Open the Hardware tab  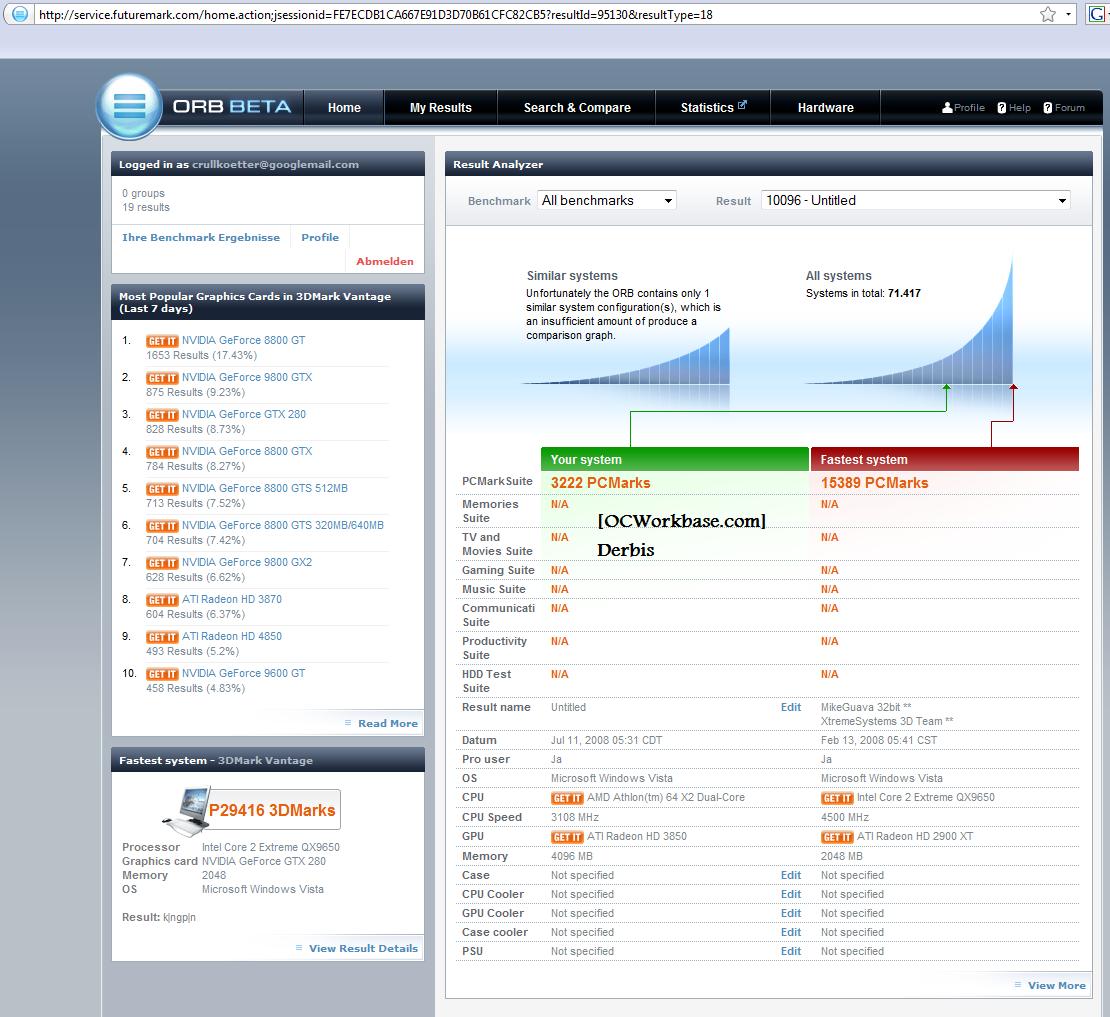[x=825, y=108]
